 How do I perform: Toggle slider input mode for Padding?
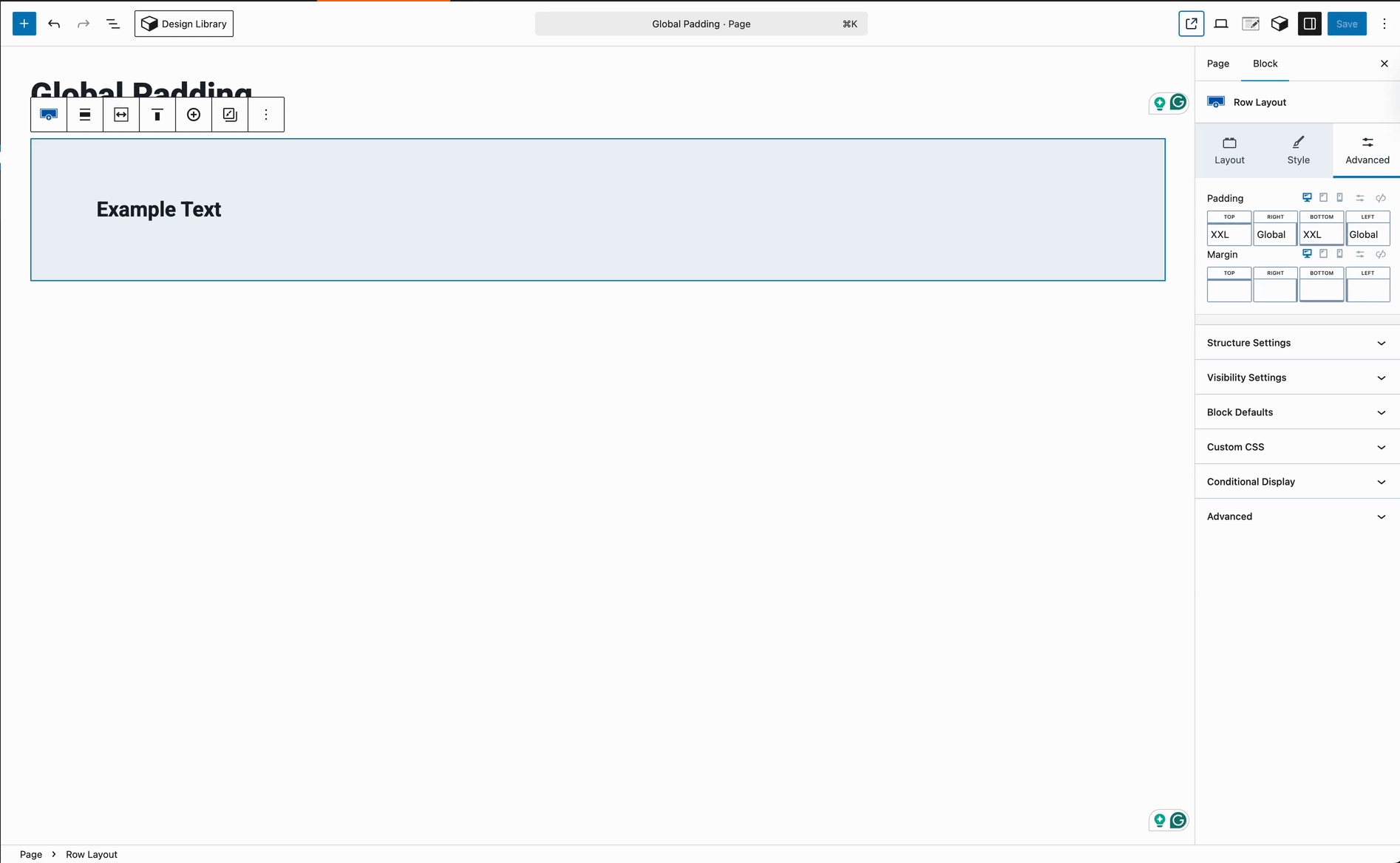(x=1359, y=197)
